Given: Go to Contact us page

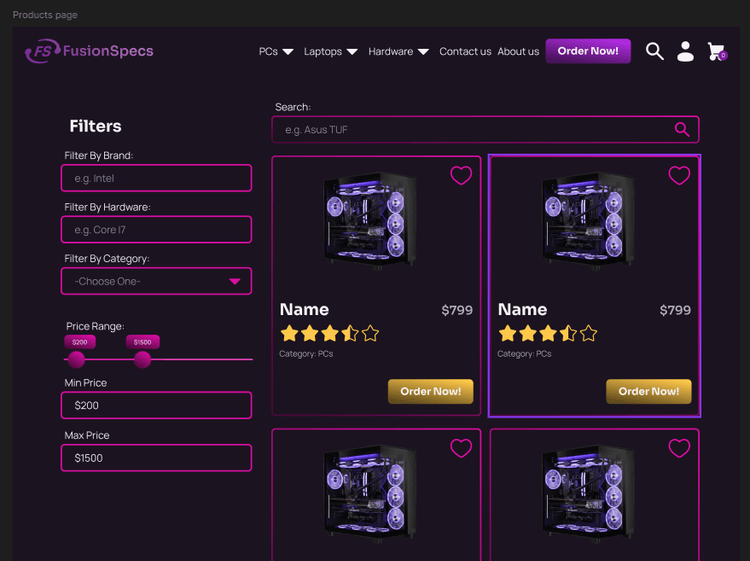Looking at the screenshot, I should point(465,51).
